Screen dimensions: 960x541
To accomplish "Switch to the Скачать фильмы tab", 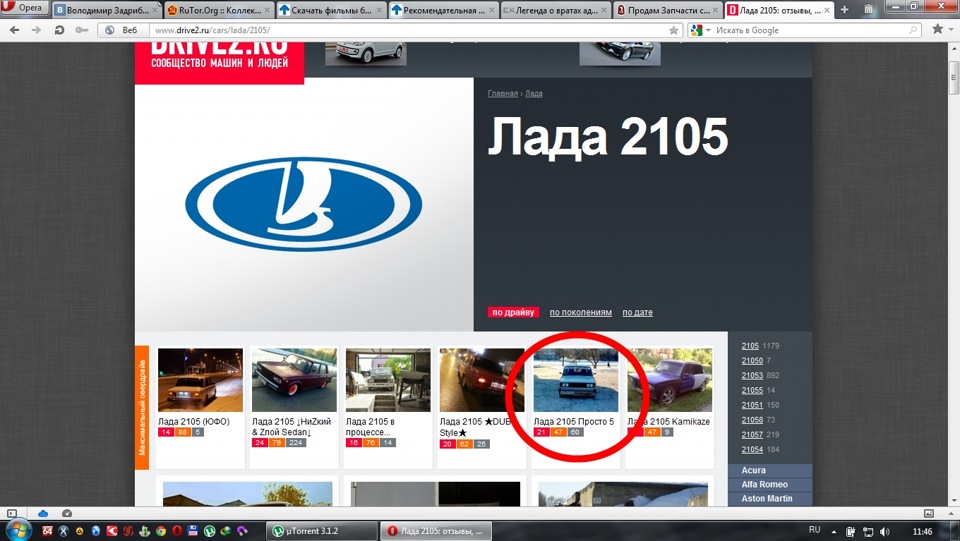I will tap(331, 10).
